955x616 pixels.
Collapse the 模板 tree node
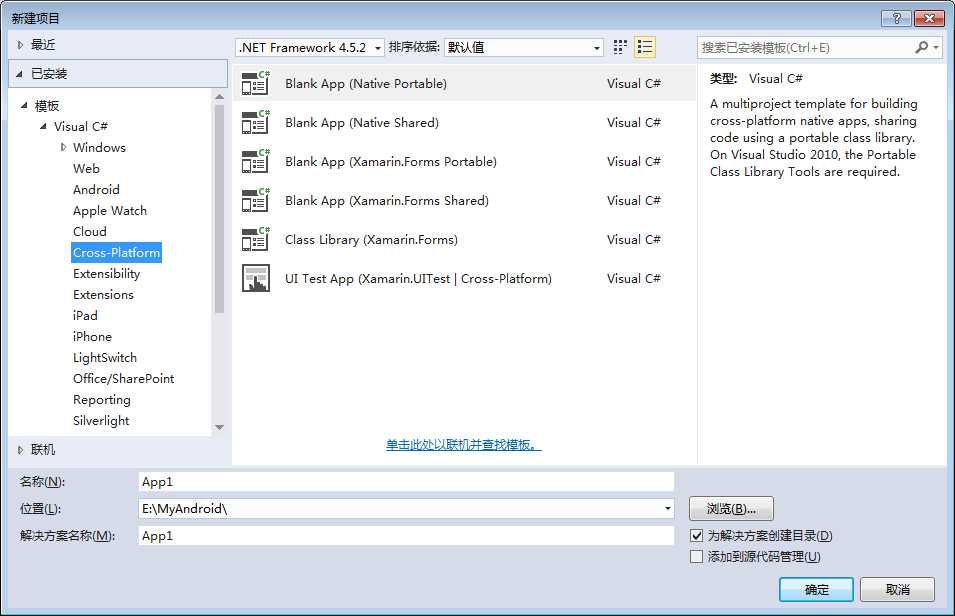pos(24,105)
